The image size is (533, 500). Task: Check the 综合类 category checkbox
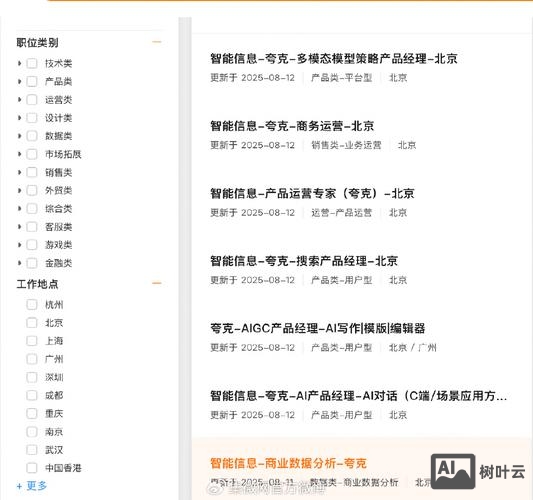click(x=32, y=208)
